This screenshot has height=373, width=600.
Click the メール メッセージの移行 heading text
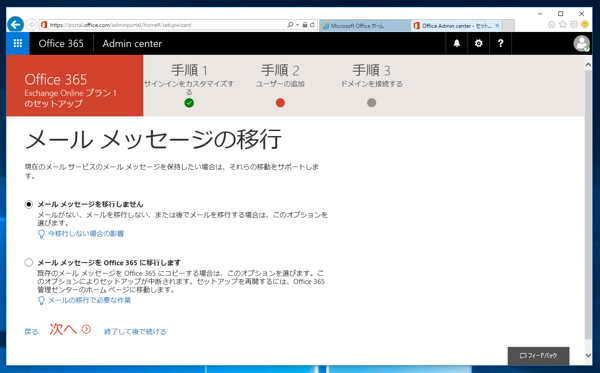click(153, 139)
